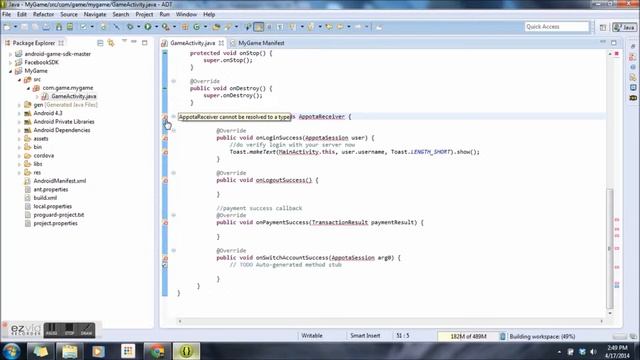This screenshot has width=640, height=360.
Task: Open the File menu
Action: (x=7, y=14)
